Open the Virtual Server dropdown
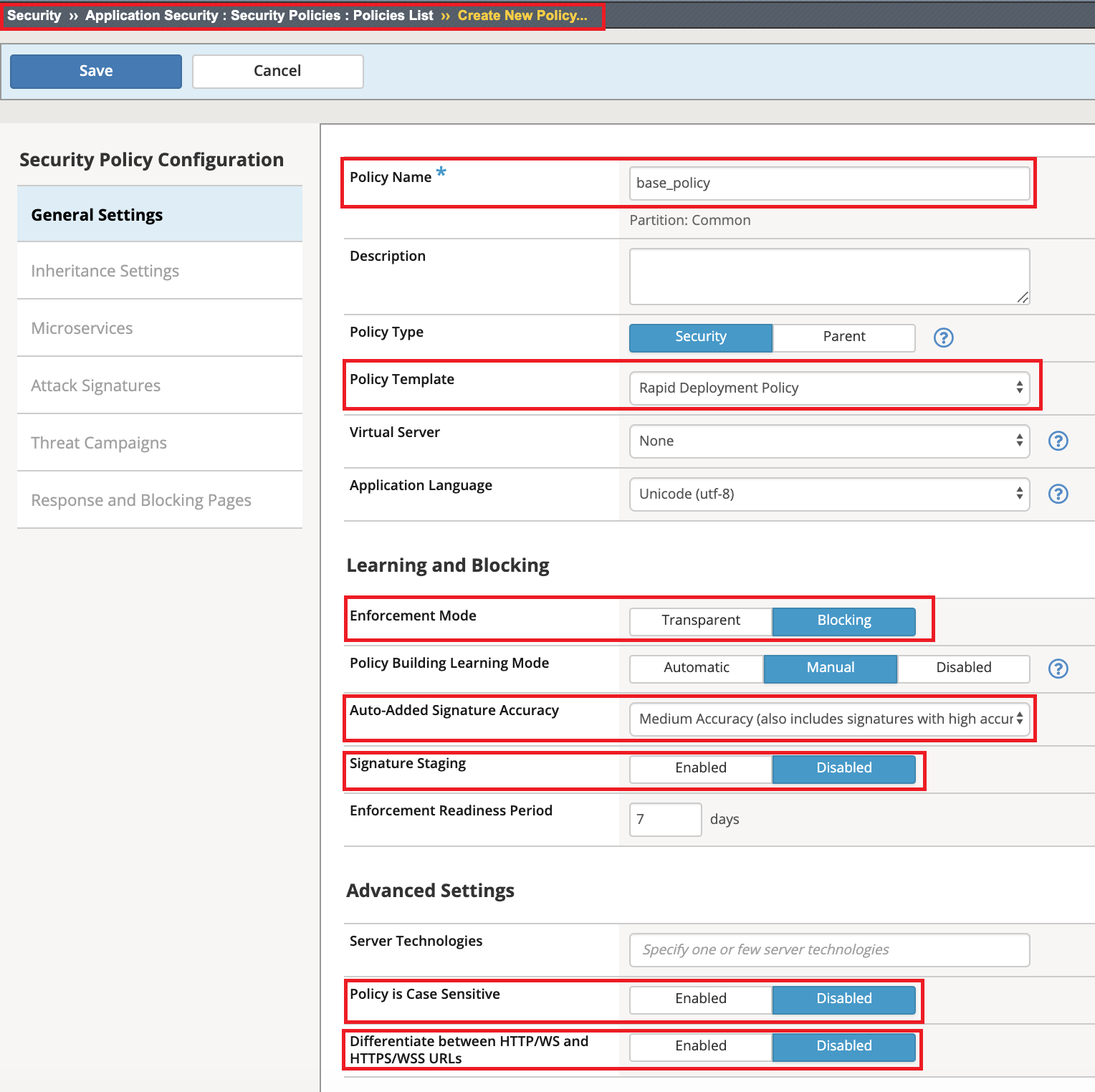The width and height of the screenshot is (1095, 1092). coord(830,441)
